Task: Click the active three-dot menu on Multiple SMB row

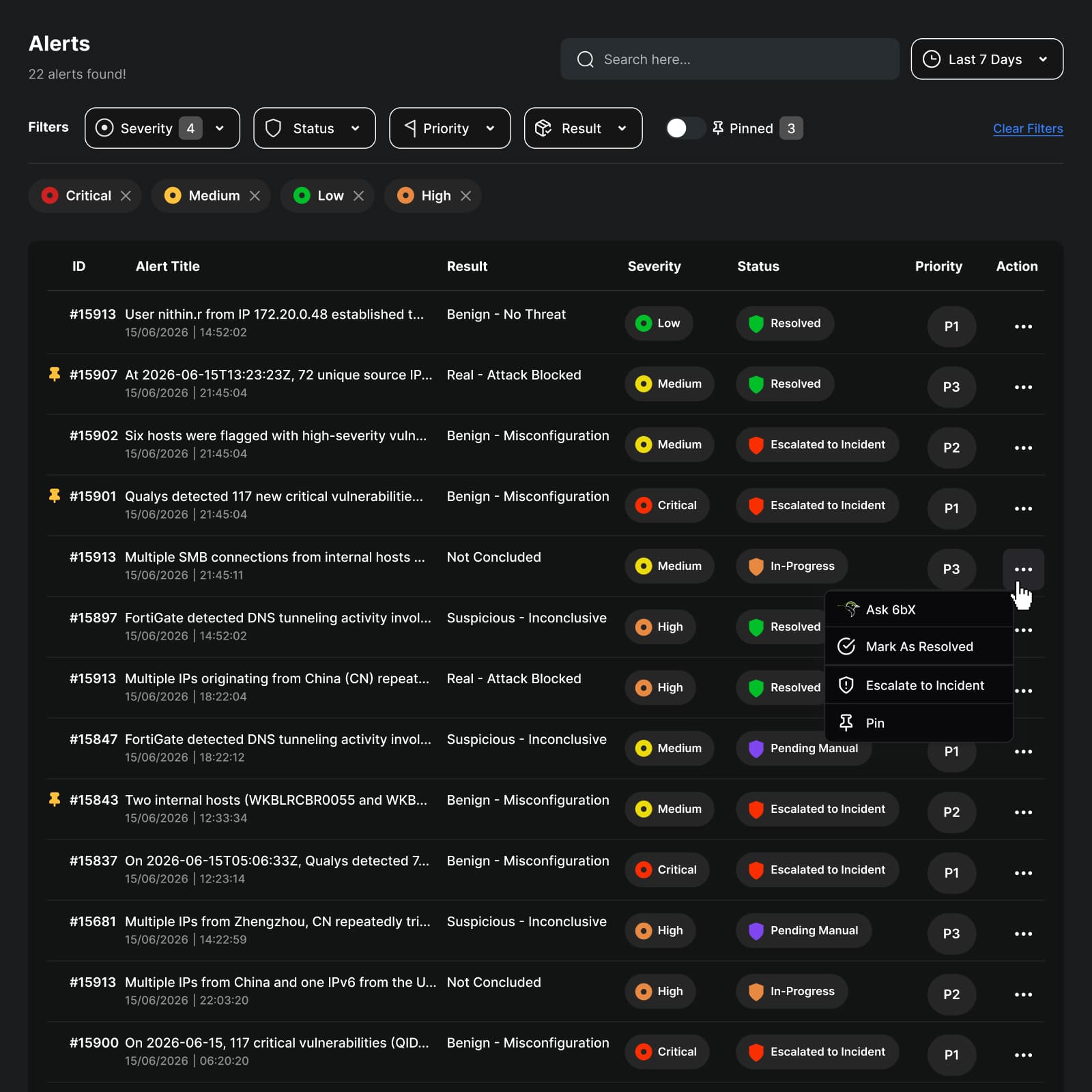Action: (1023, 569)
